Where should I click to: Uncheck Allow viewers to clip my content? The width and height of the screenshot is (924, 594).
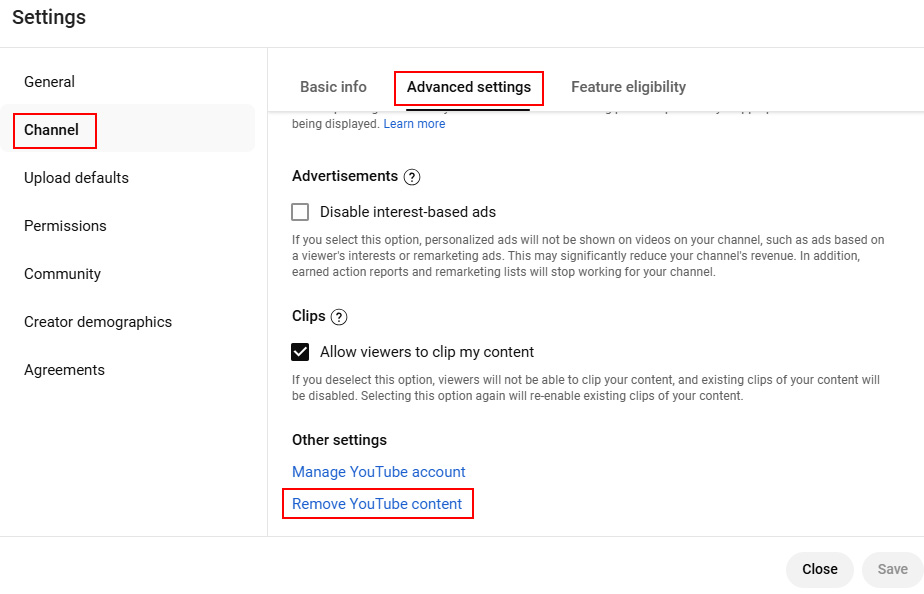tap(300, 352)
